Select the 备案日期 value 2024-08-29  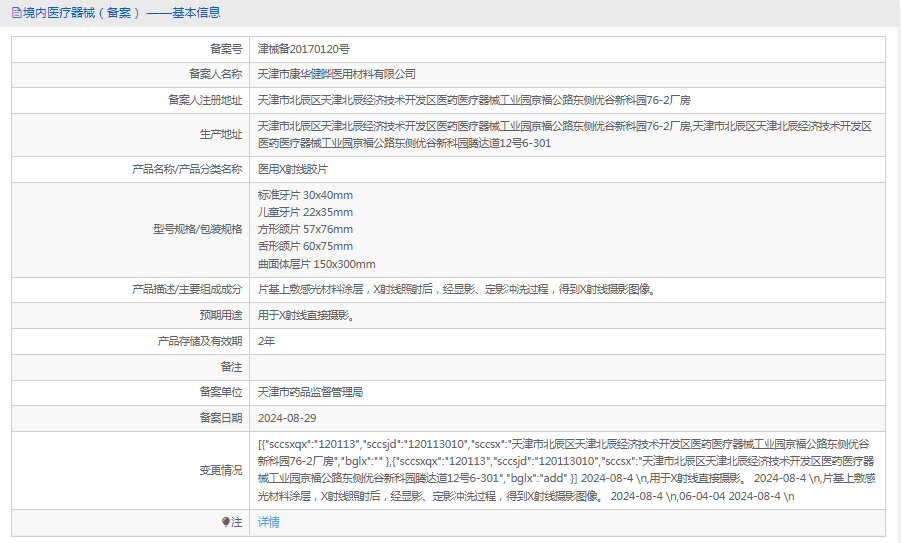tap(287, 418)
